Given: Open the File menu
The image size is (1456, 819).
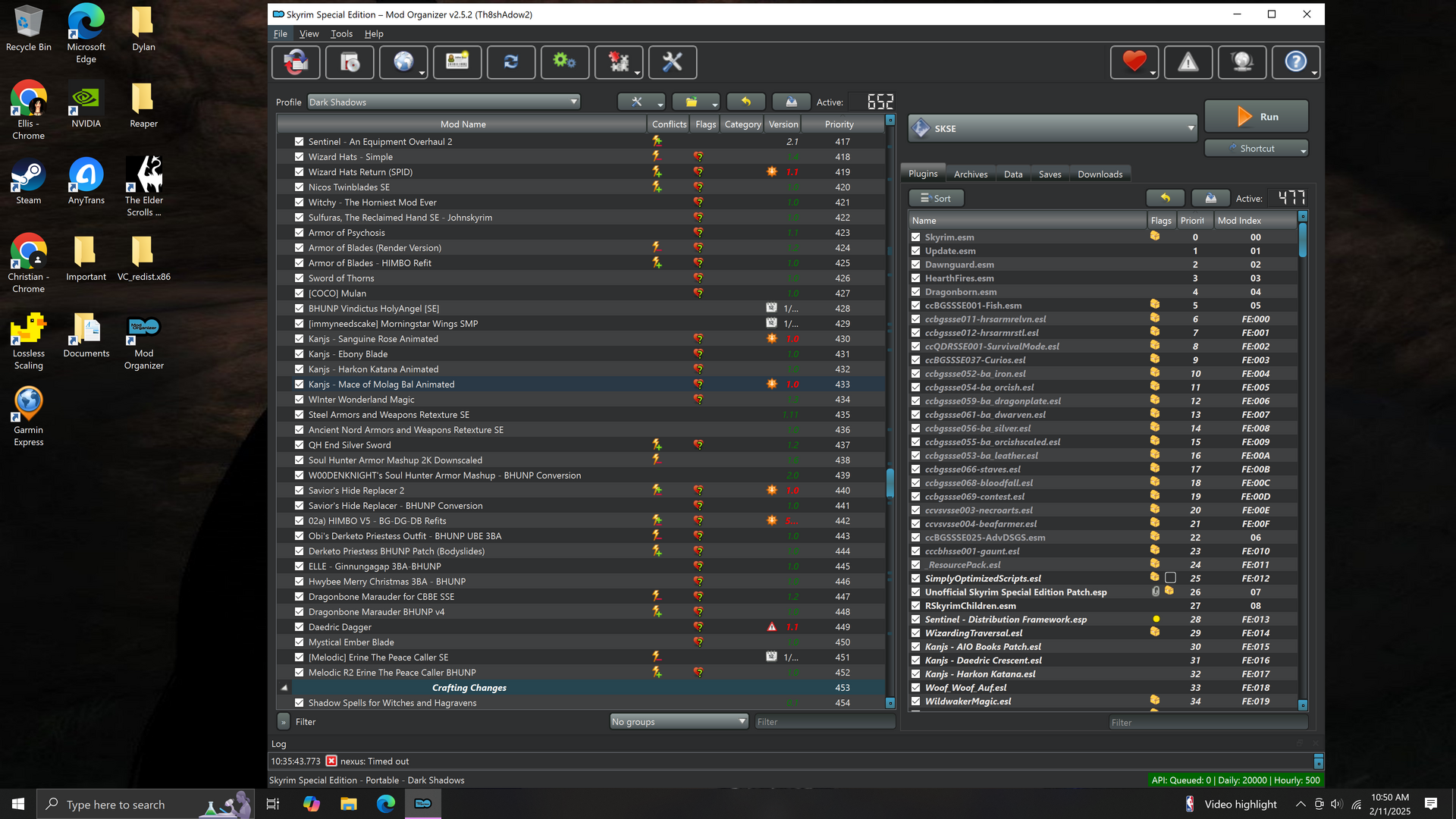Looking at the screenshot, I should (281, 34).
